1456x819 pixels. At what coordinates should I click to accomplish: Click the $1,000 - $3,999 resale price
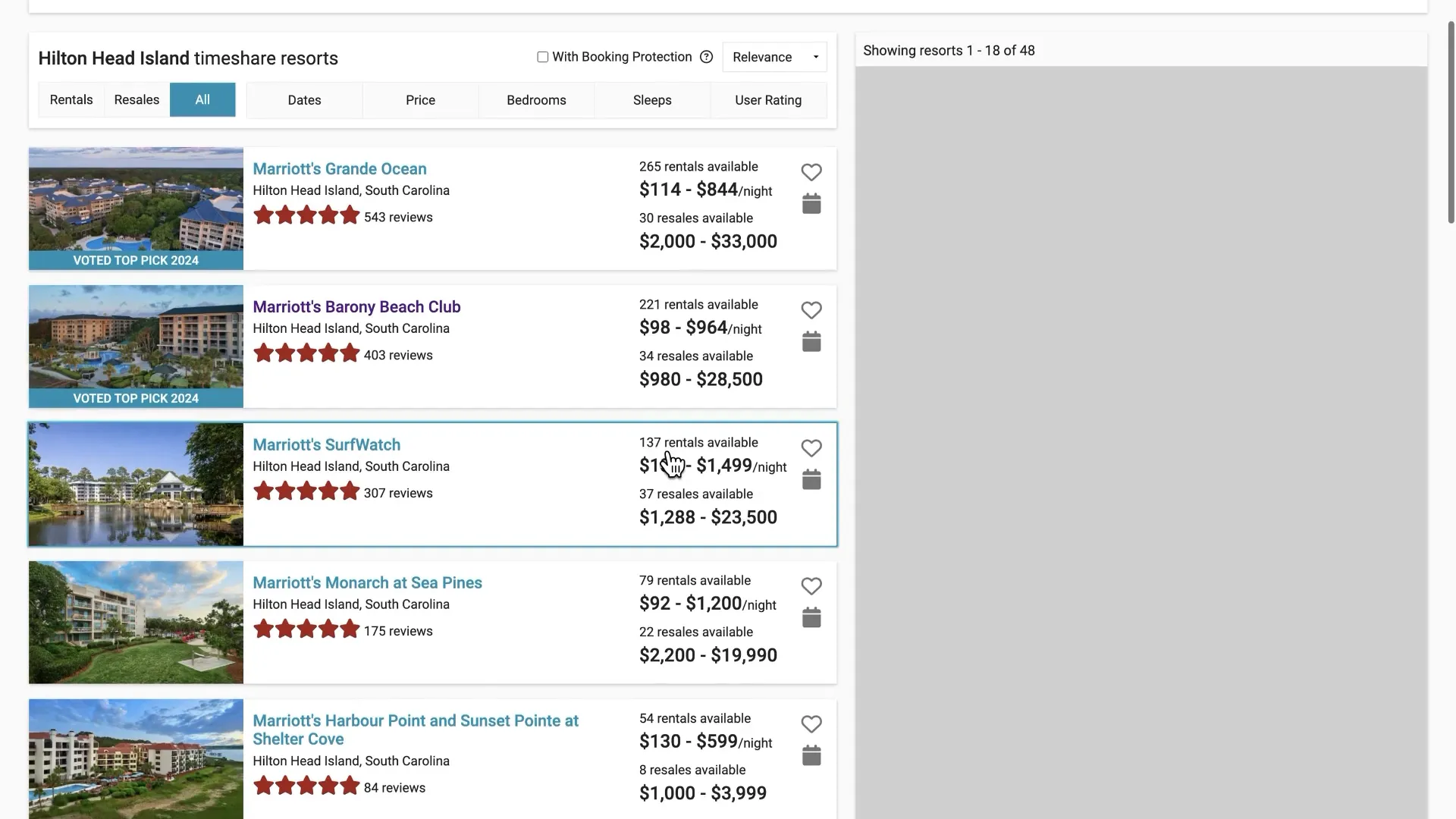(x=703, y=794)
